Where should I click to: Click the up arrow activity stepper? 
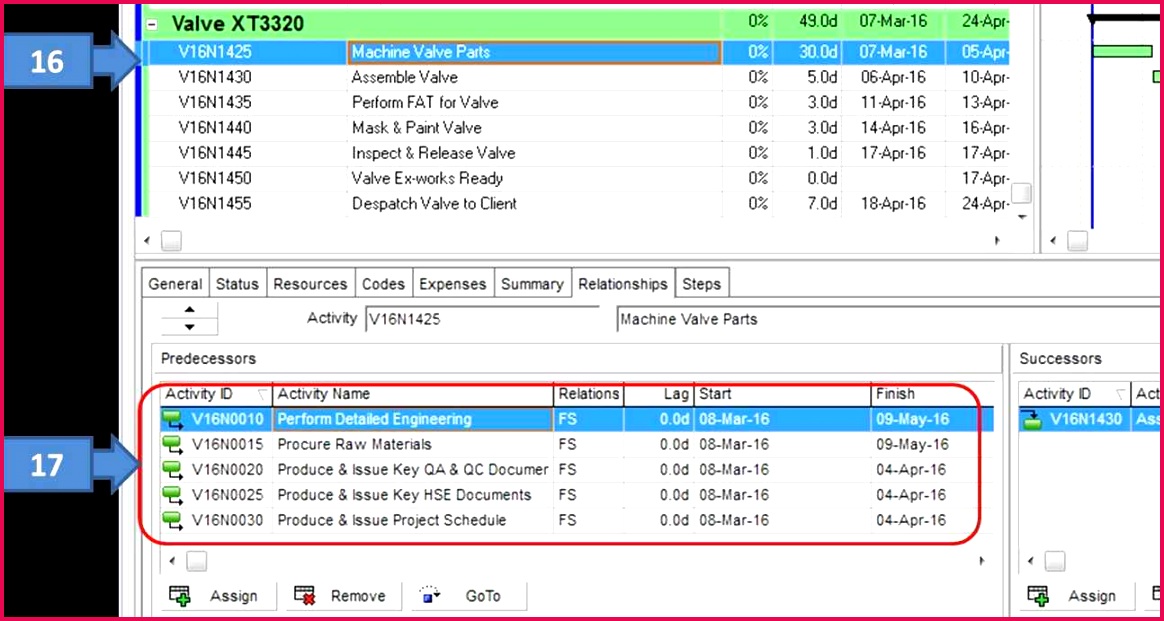pyautogui.click(x=190, y=310)
